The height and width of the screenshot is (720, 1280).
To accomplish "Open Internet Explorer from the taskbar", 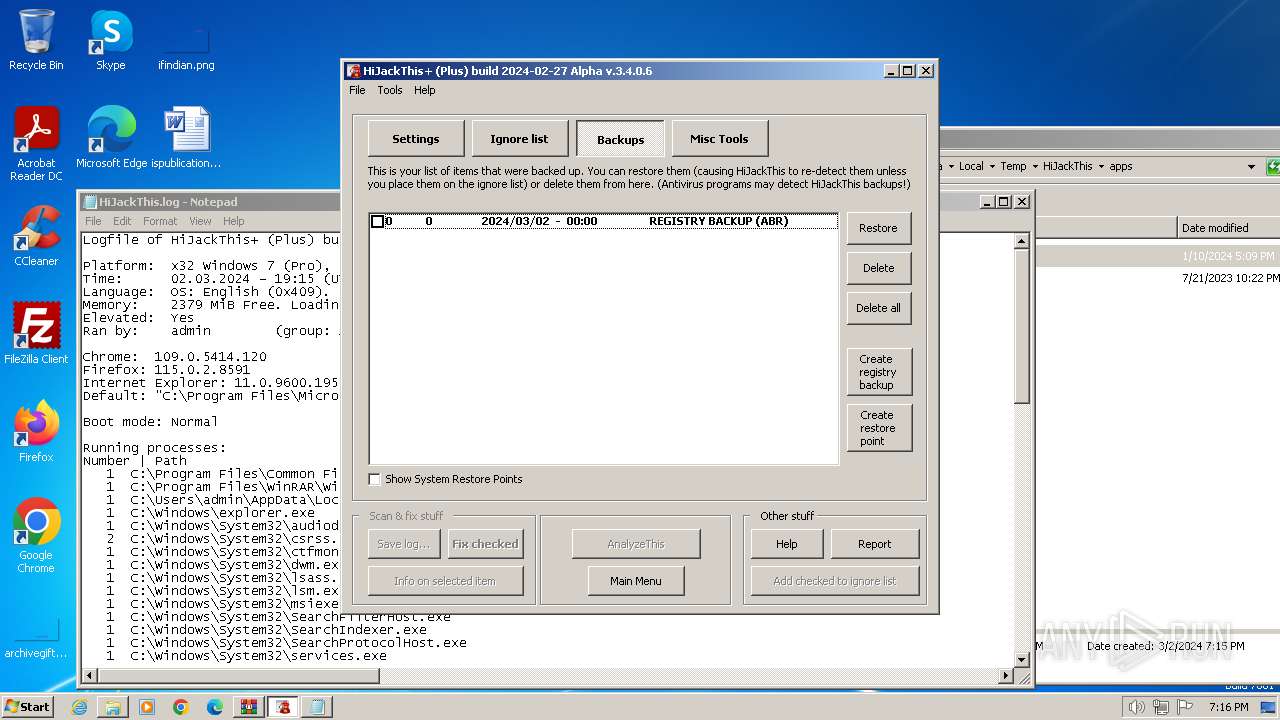I will (79, 707).
